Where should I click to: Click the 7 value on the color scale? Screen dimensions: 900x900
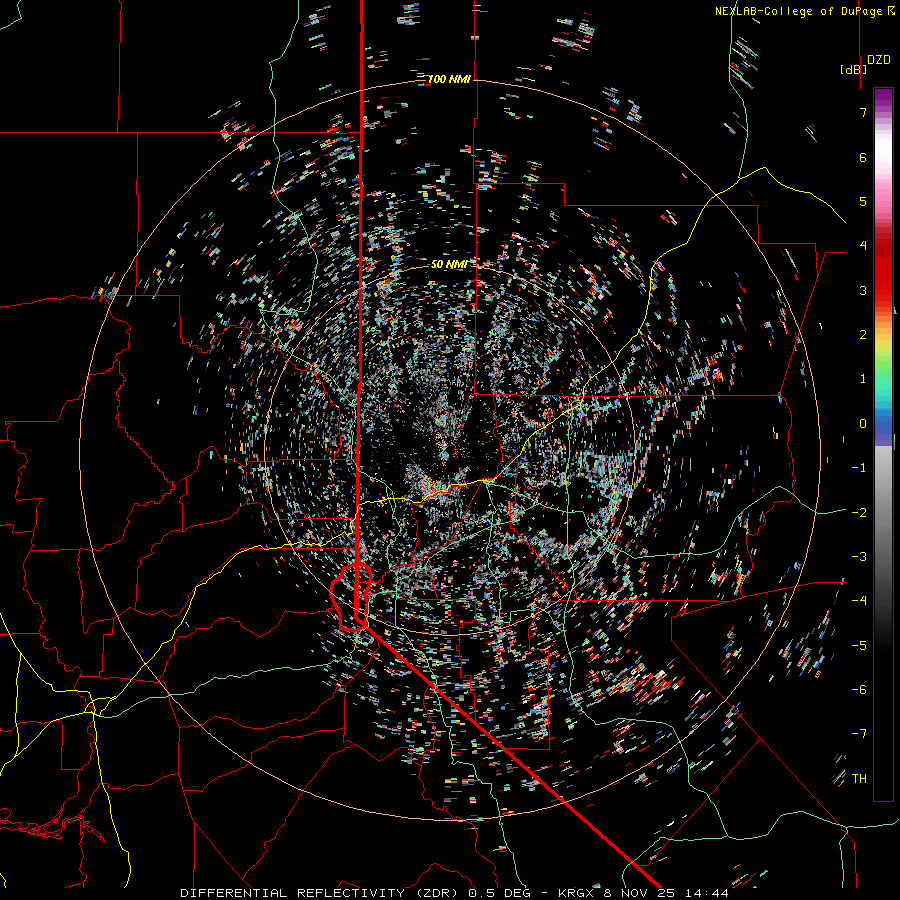pyautogui.click(x=863, y=112)
